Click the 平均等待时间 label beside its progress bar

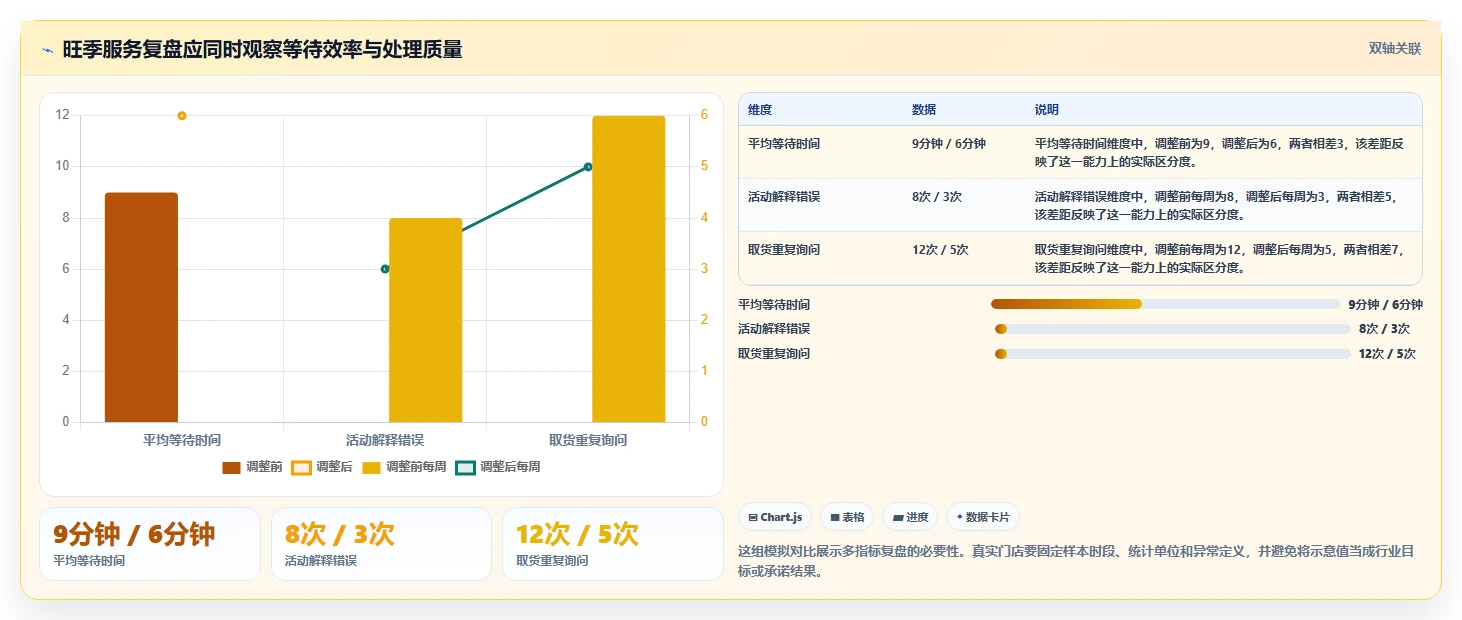(774, 305)
